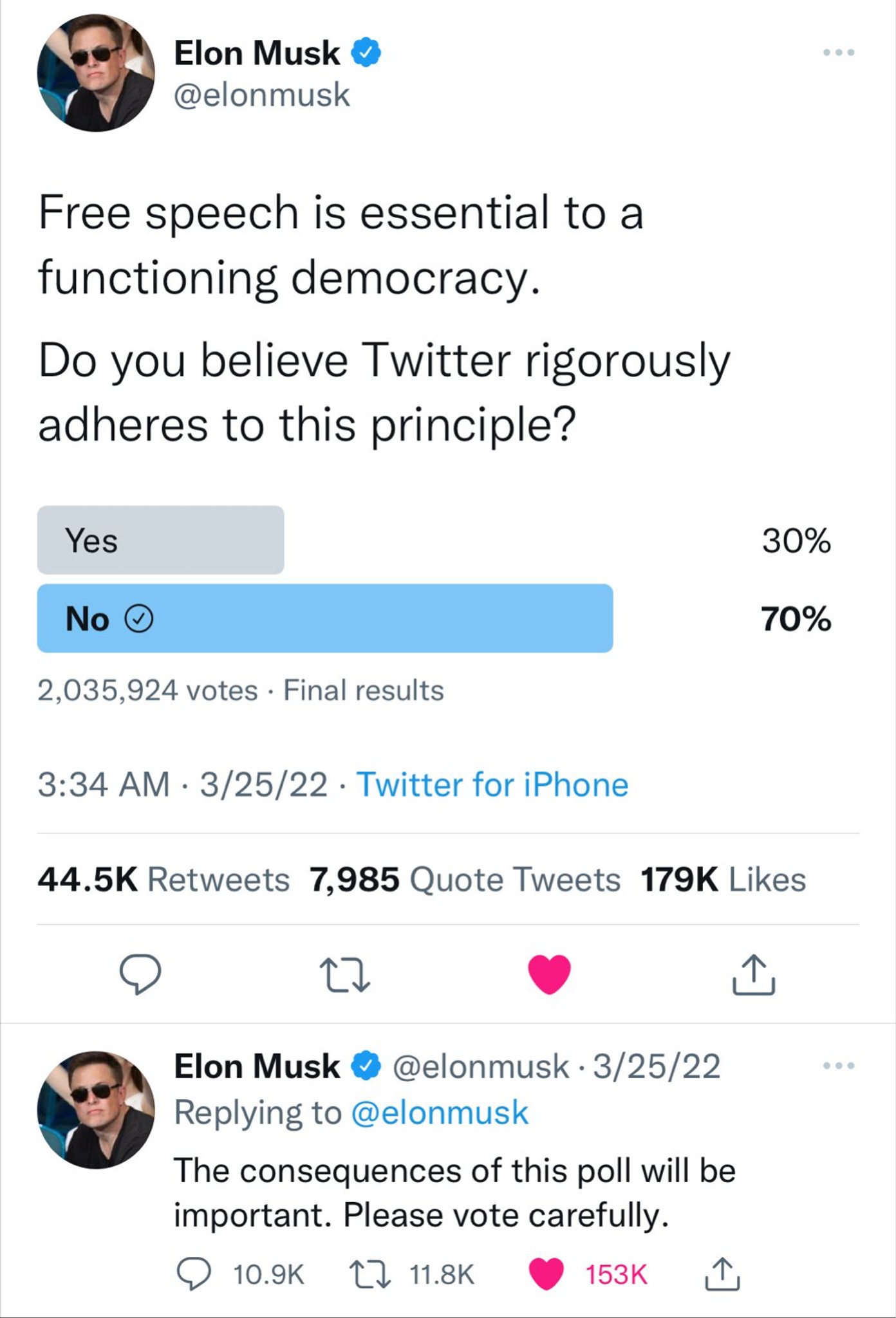This screenshot has height=1318, width=896.
Task: Select the 'No' poll result bar
Action: [x=325, y=618]
